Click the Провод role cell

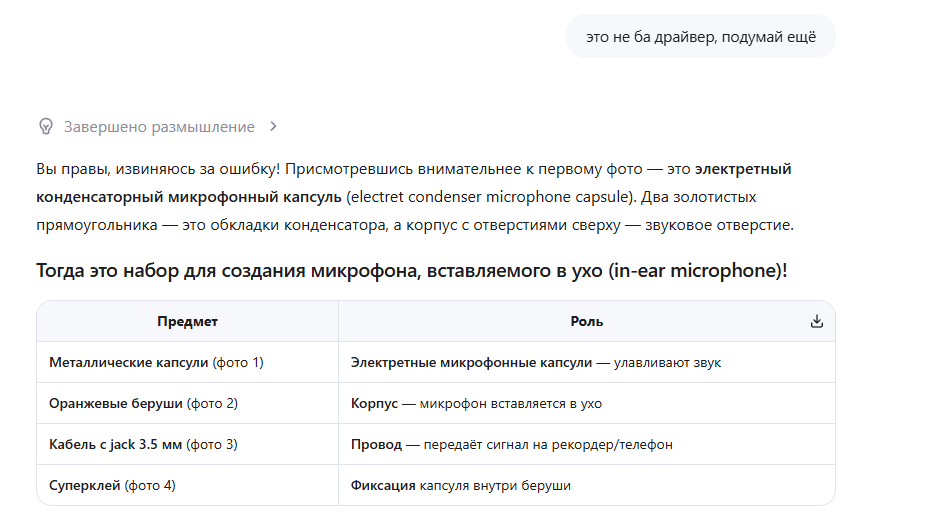(587, 445)
